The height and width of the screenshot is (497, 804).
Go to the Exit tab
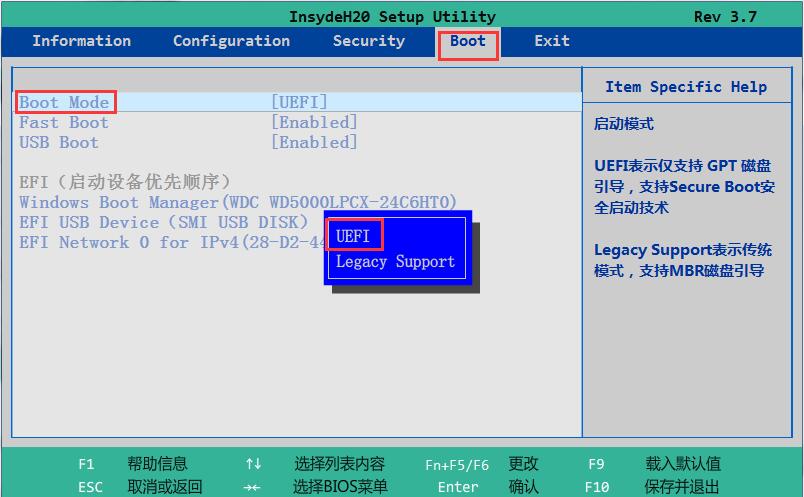[x=552, y=41]
